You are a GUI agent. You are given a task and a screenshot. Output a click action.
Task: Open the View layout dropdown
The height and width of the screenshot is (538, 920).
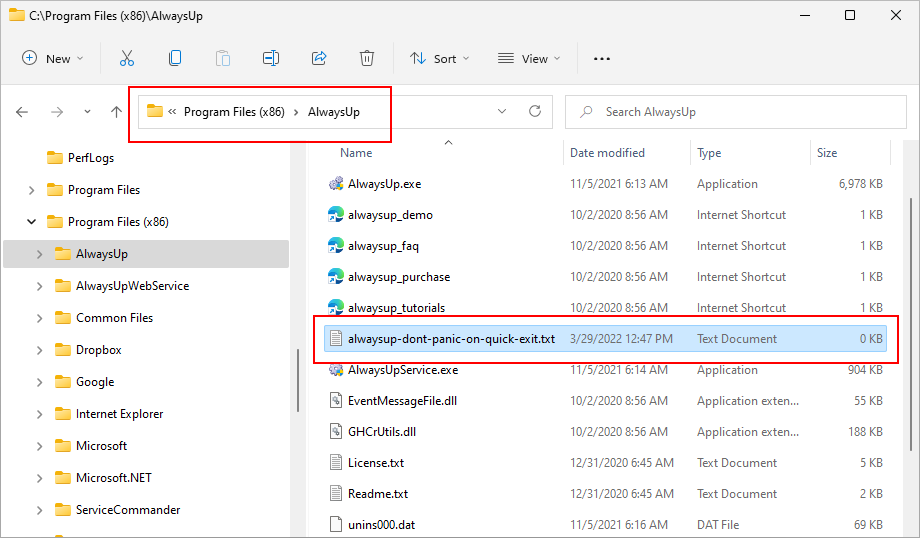(x=529, y=59)
